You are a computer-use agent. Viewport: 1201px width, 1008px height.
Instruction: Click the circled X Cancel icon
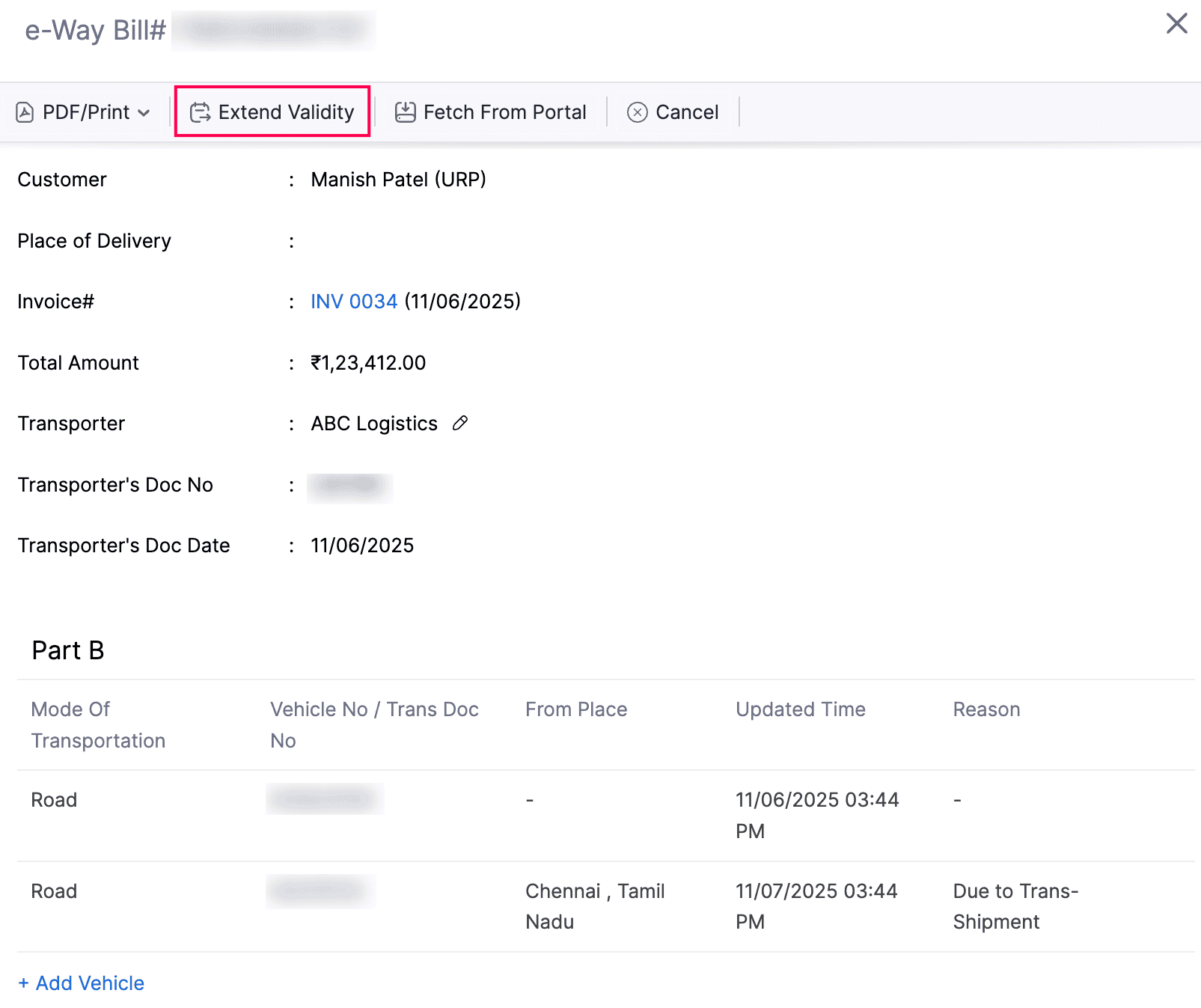[x=637, y=112]
